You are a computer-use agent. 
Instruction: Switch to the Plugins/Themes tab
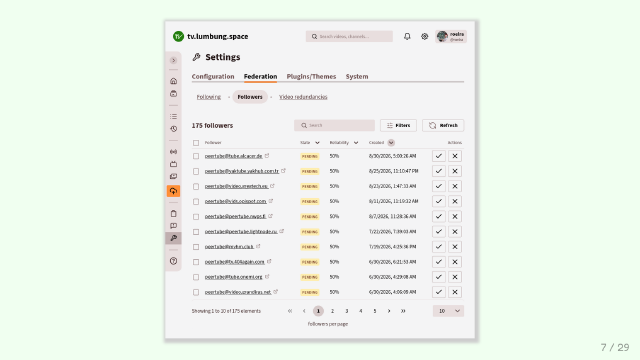(x=311, y=76)
